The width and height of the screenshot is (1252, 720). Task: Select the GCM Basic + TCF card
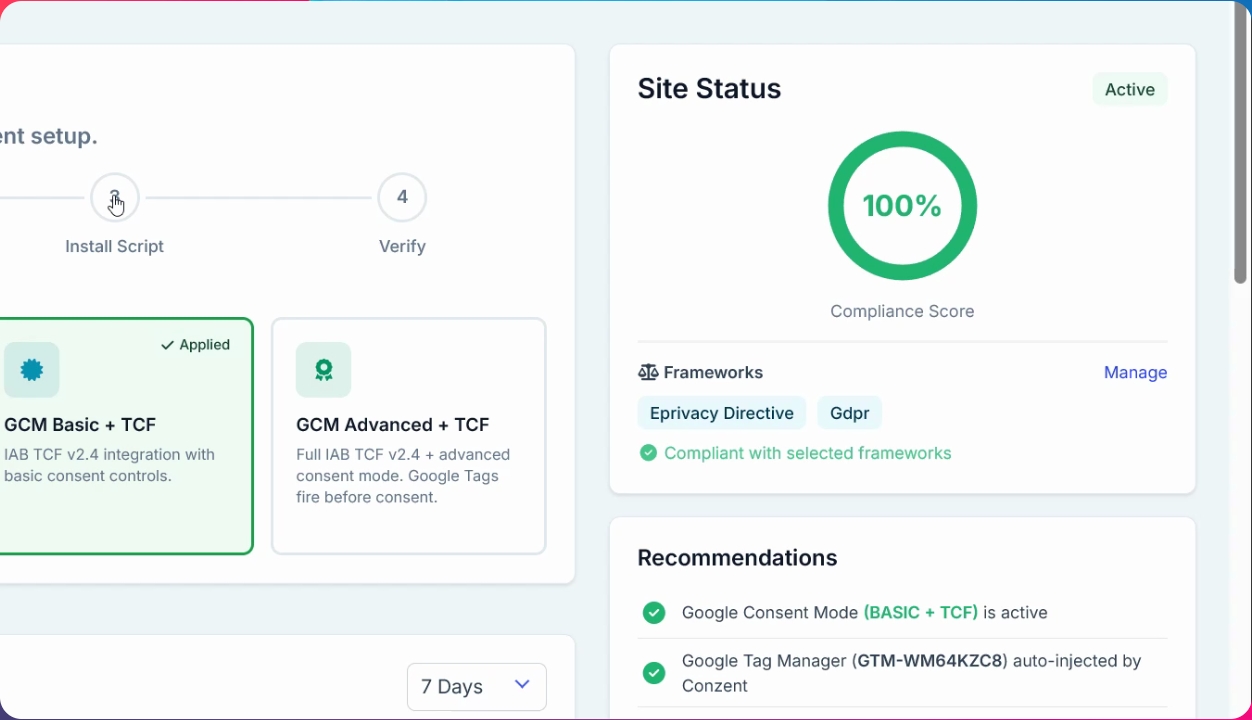[x=126, y=436]
